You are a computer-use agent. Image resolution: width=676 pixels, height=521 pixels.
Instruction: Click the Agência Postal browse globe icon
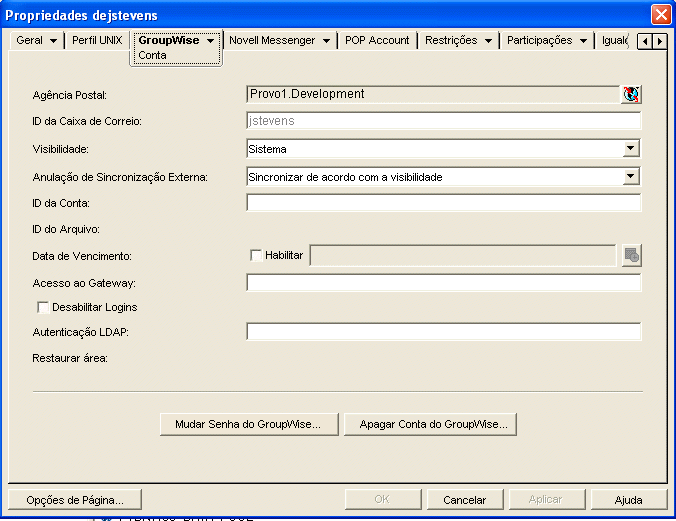(x=631, y=95)
